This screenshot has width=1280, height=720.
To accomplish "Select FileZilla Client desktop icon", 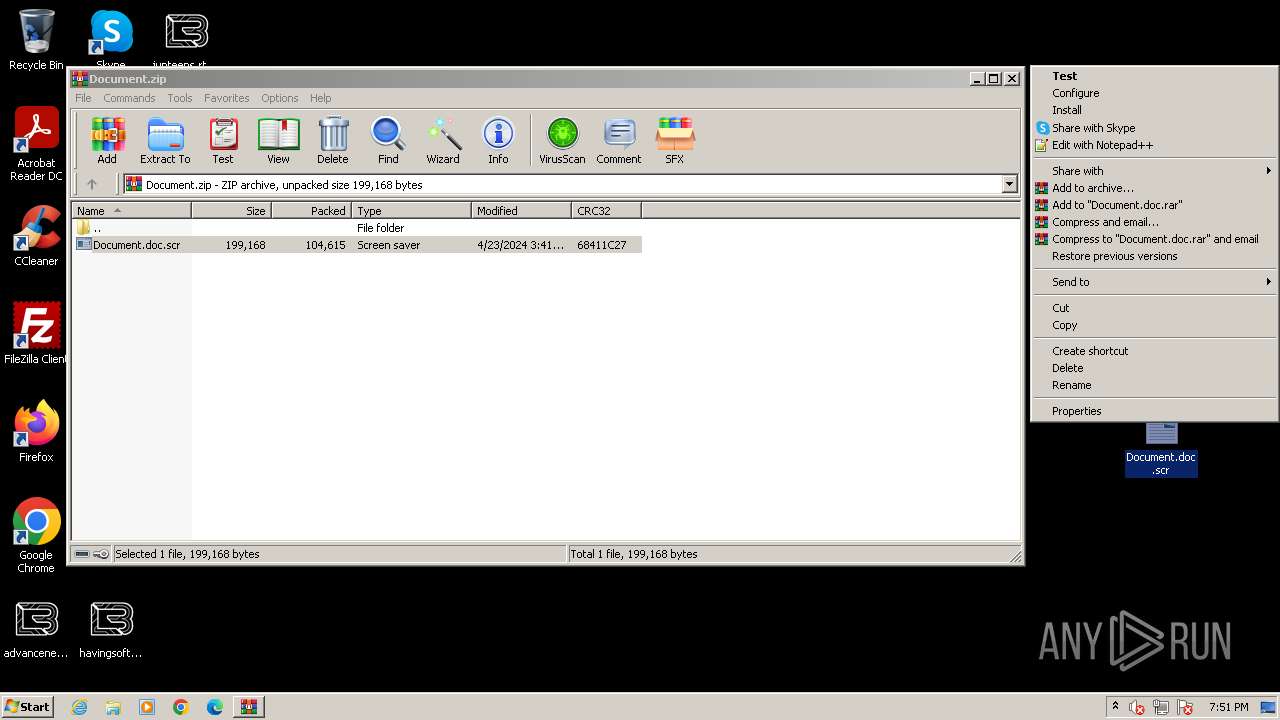I will pos(36,334).
